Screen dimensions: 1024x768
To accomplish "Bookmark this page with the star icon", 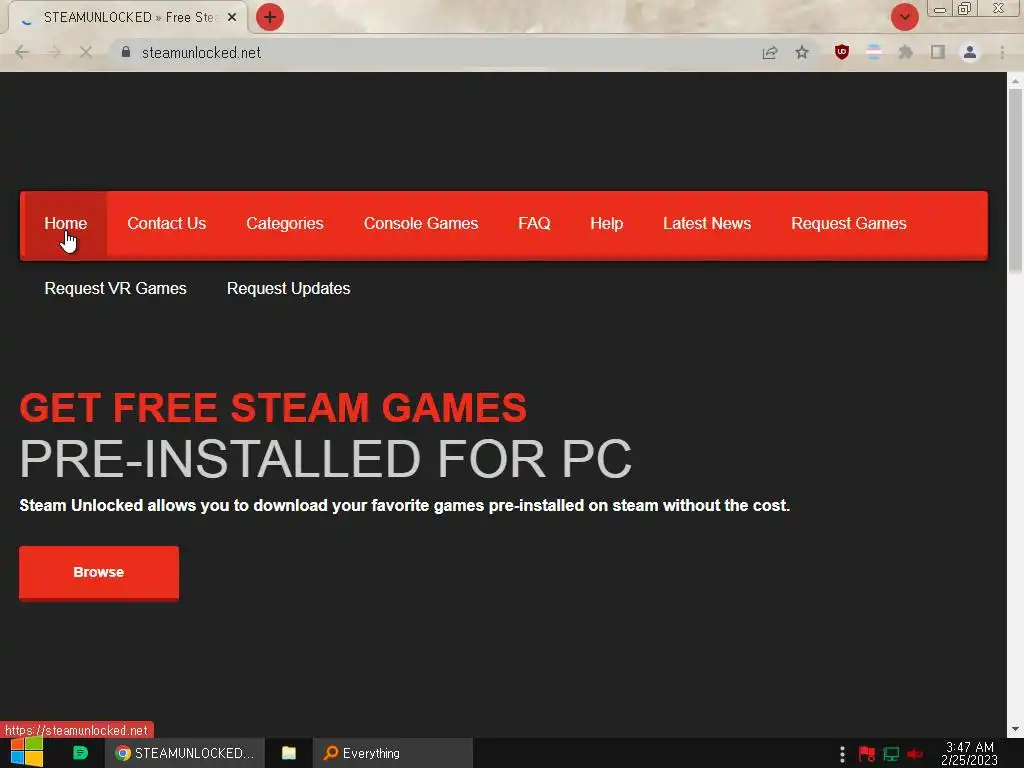I will 802,52.
